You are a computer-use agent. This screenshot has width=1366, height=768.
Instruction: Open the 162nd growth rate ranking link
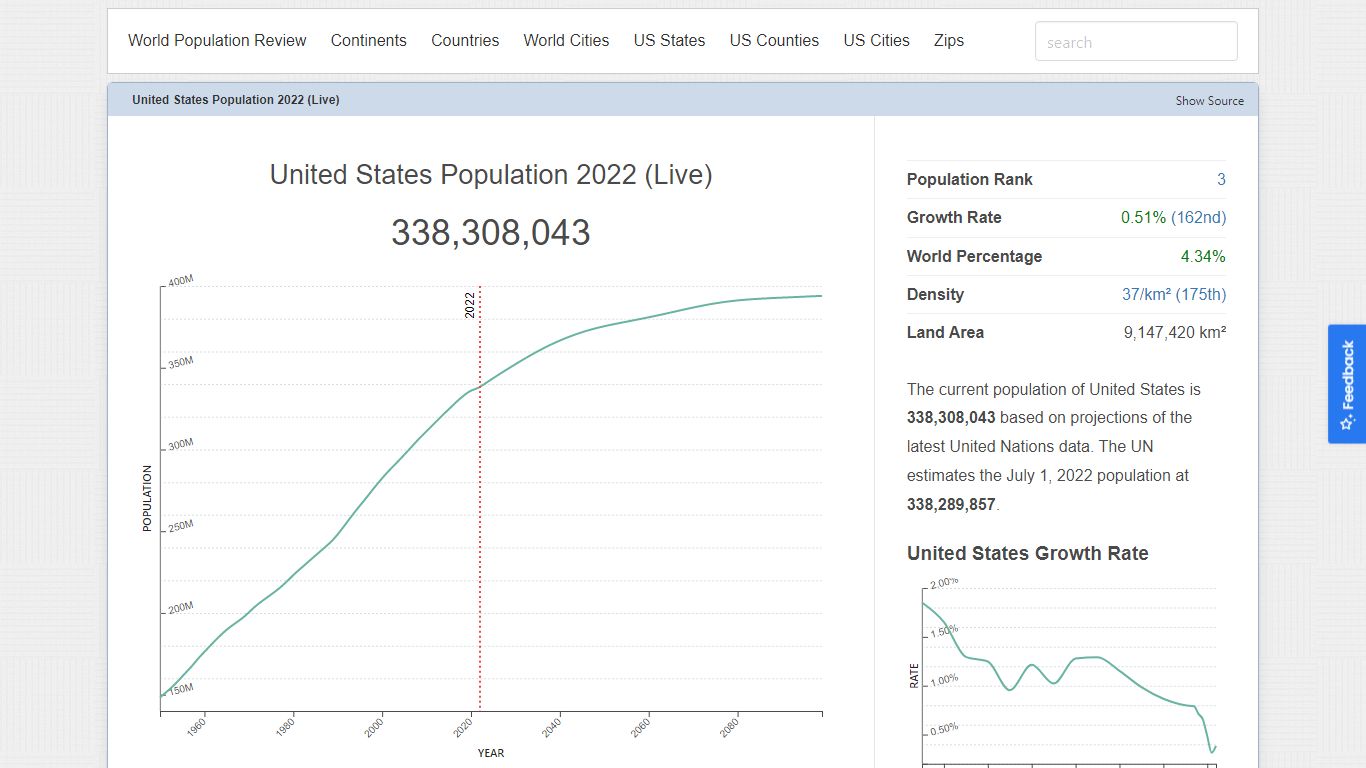[1198, 217]
